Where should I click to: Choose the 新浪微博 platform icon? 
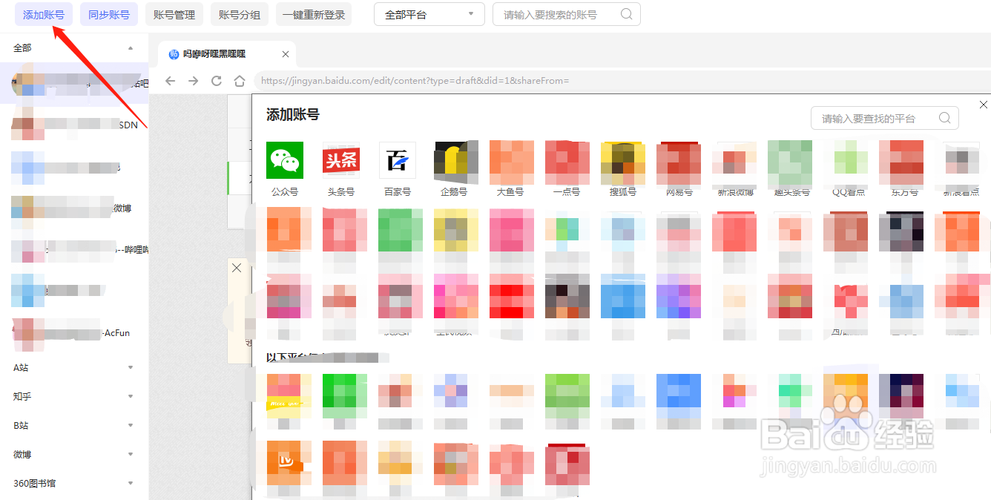tap(734, 161)
